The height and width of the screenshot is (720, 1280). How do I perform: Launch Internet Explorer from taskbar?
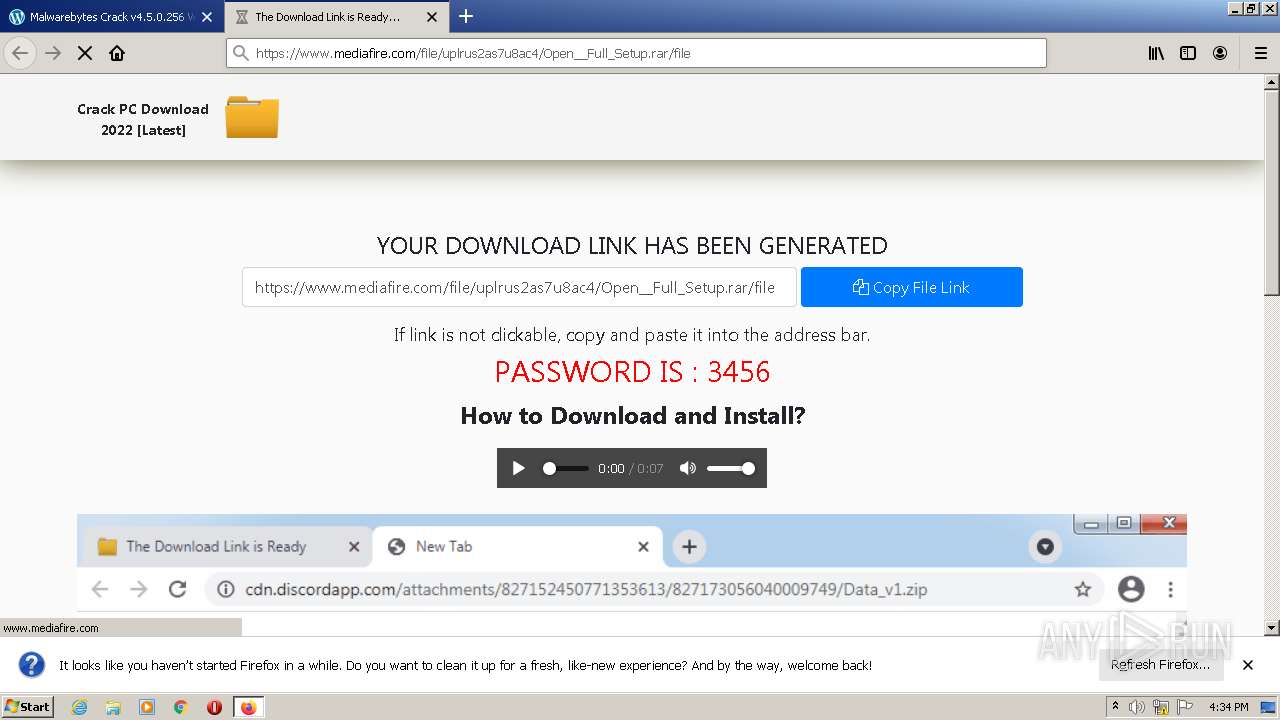coord(80,707)
